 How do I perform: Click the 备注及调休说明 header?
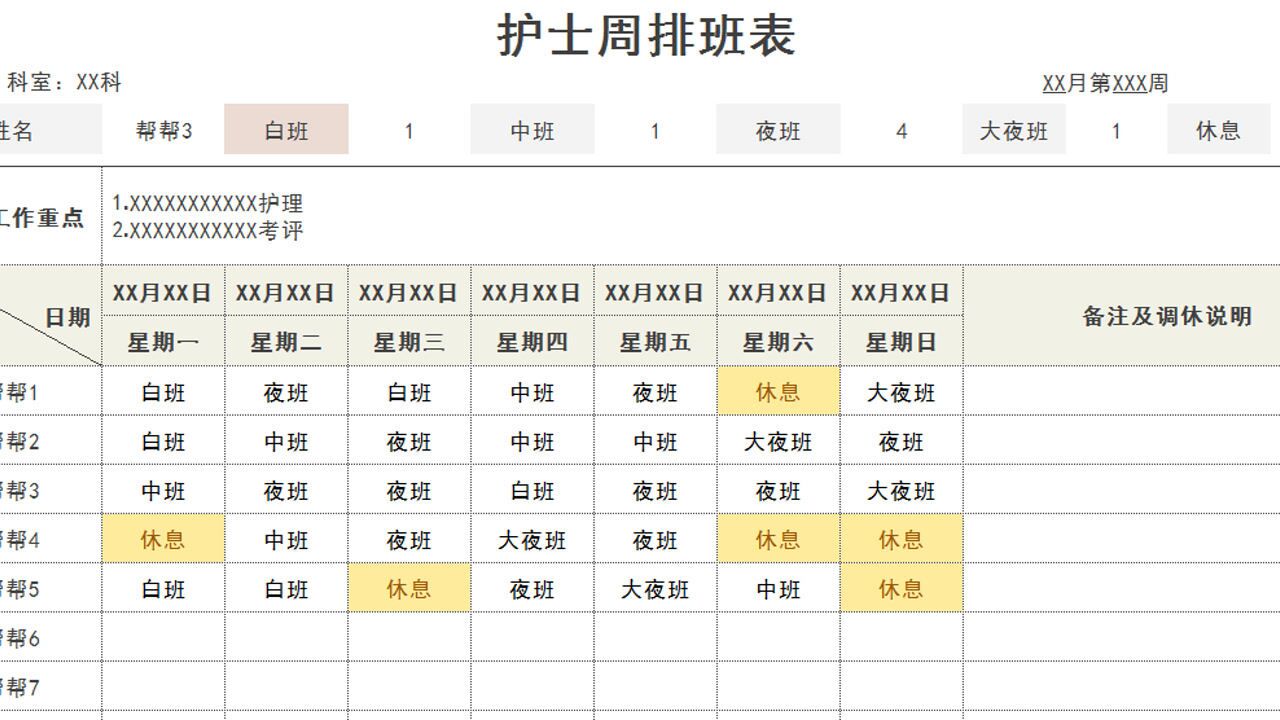pos(1167,316)
